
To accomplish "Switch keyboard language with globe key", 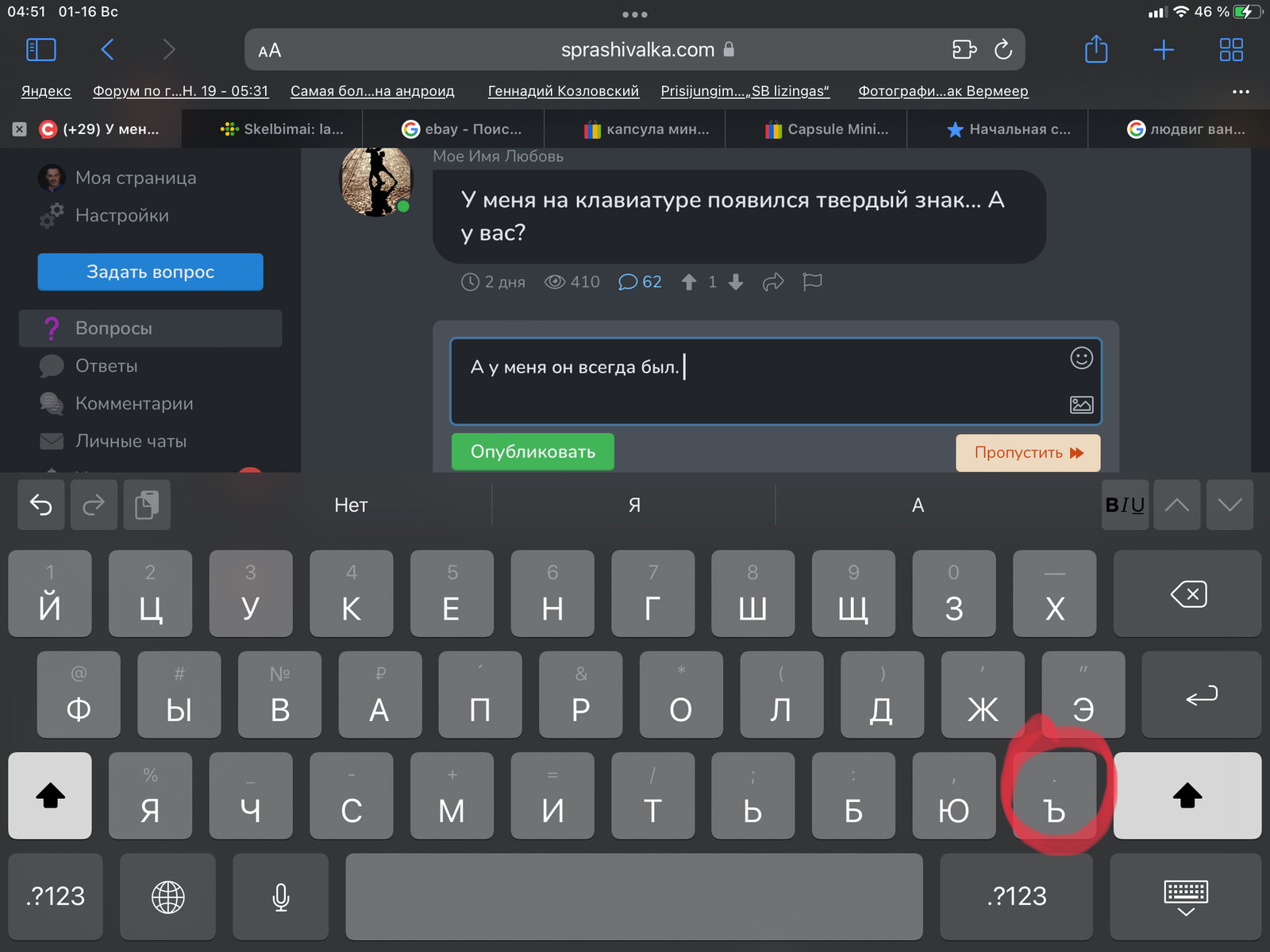I will tap(168, 896).
